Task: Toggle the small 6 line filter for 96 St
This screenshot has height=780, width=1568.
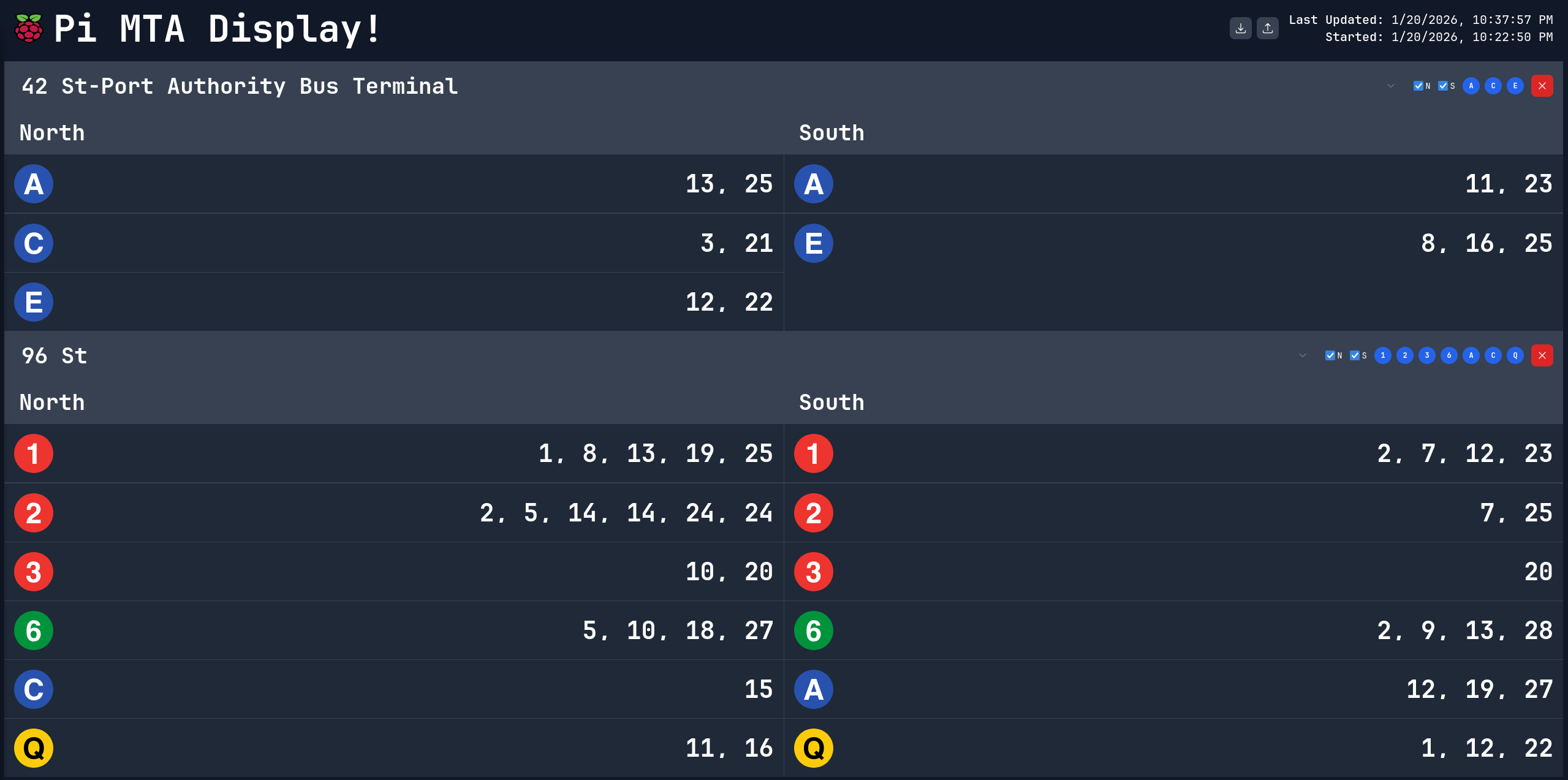Action: coord(1449,355)
